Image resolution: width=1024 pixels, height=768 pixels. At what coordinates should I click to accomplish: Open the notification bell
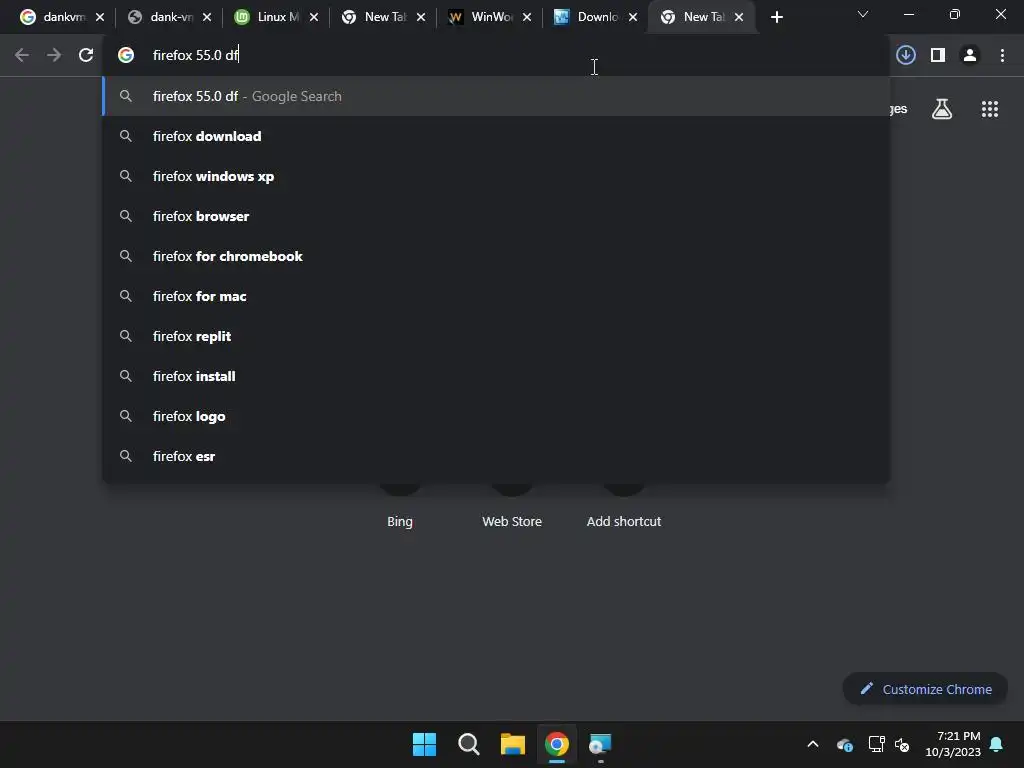996,744
